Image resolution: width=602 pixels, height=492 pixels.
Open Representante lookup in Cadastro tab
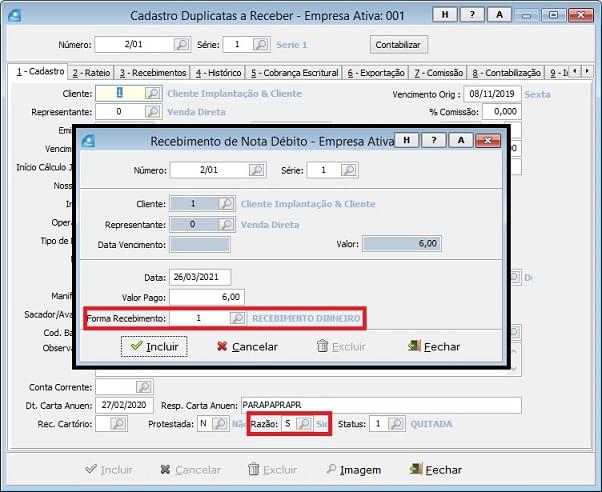[152, 112]
